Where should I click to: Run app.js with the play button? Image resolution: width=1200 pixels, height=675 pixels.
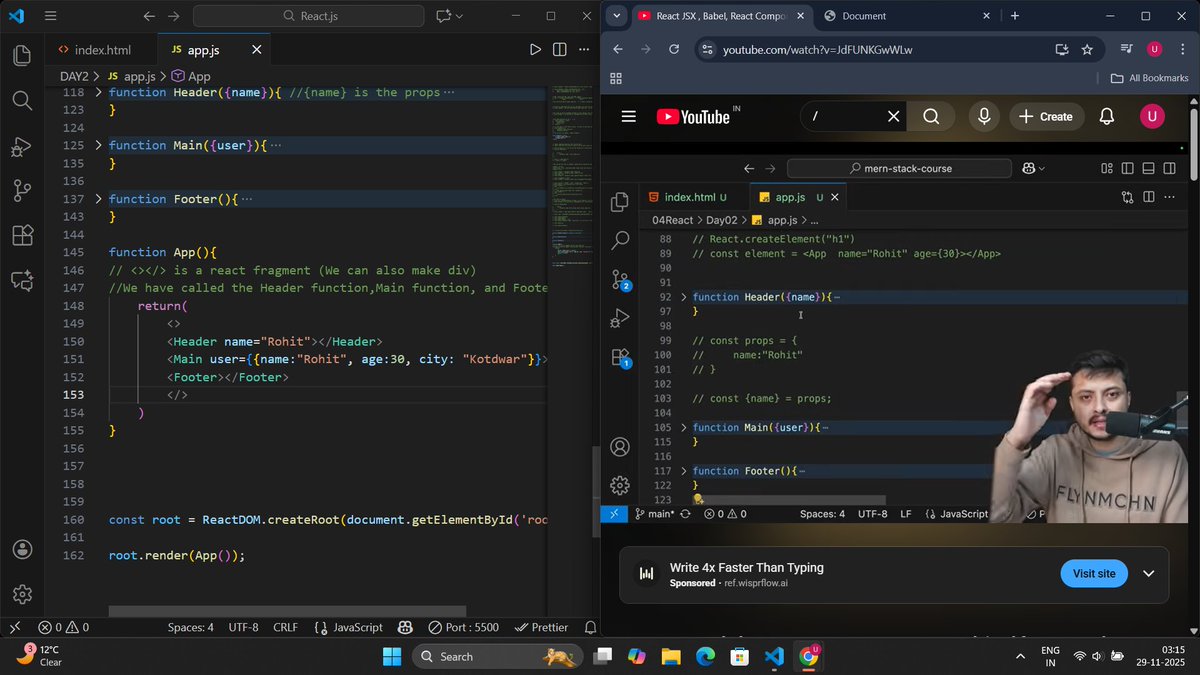coord(535,48)
